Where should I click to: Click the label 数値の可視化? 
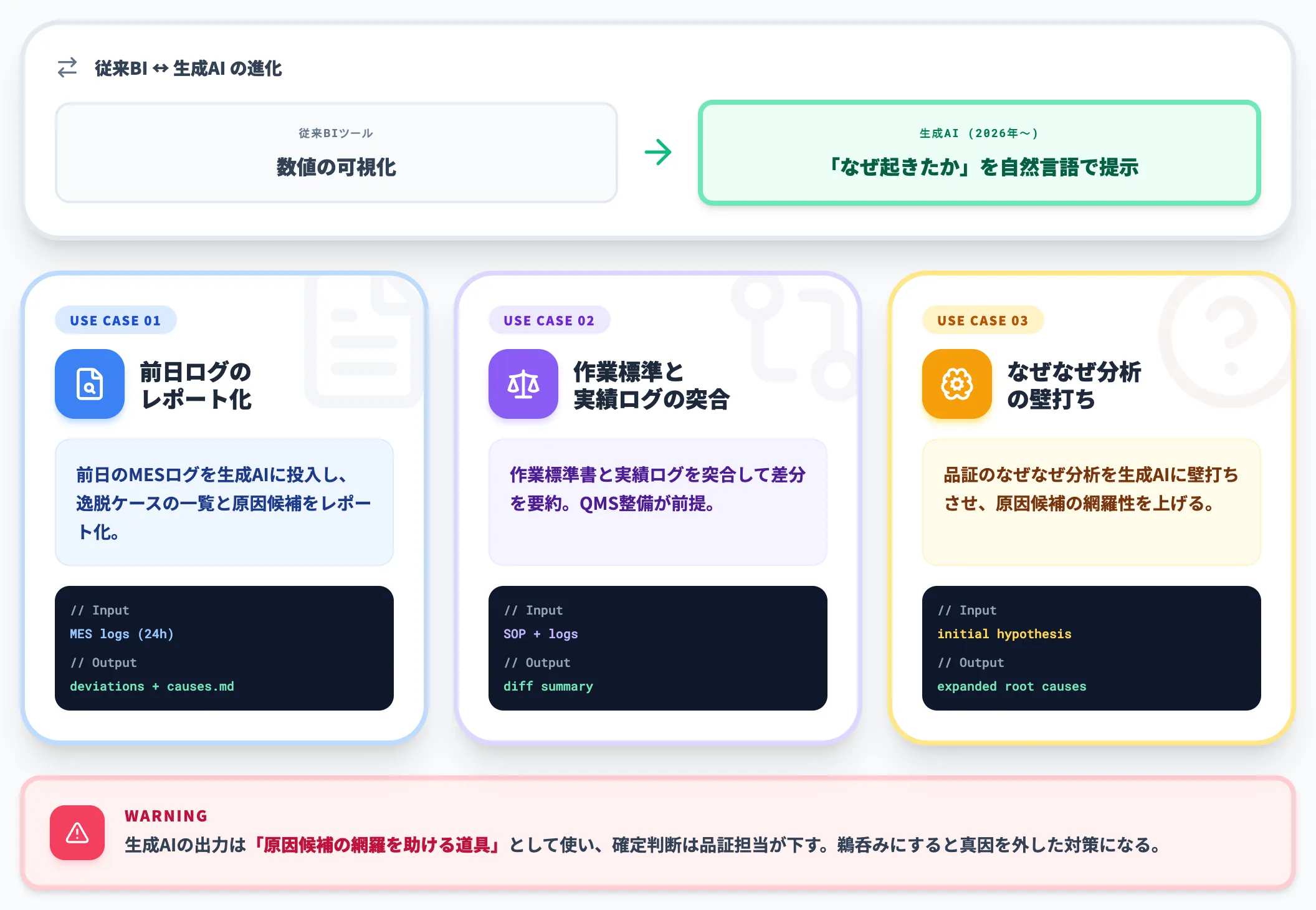[x=336, y=167]
